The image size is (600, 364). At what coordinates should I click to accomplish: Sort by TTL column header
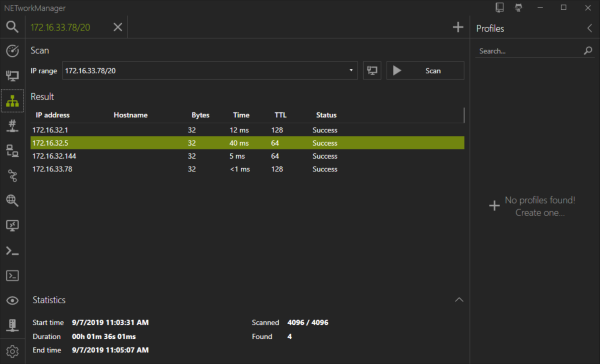[280, 115]
